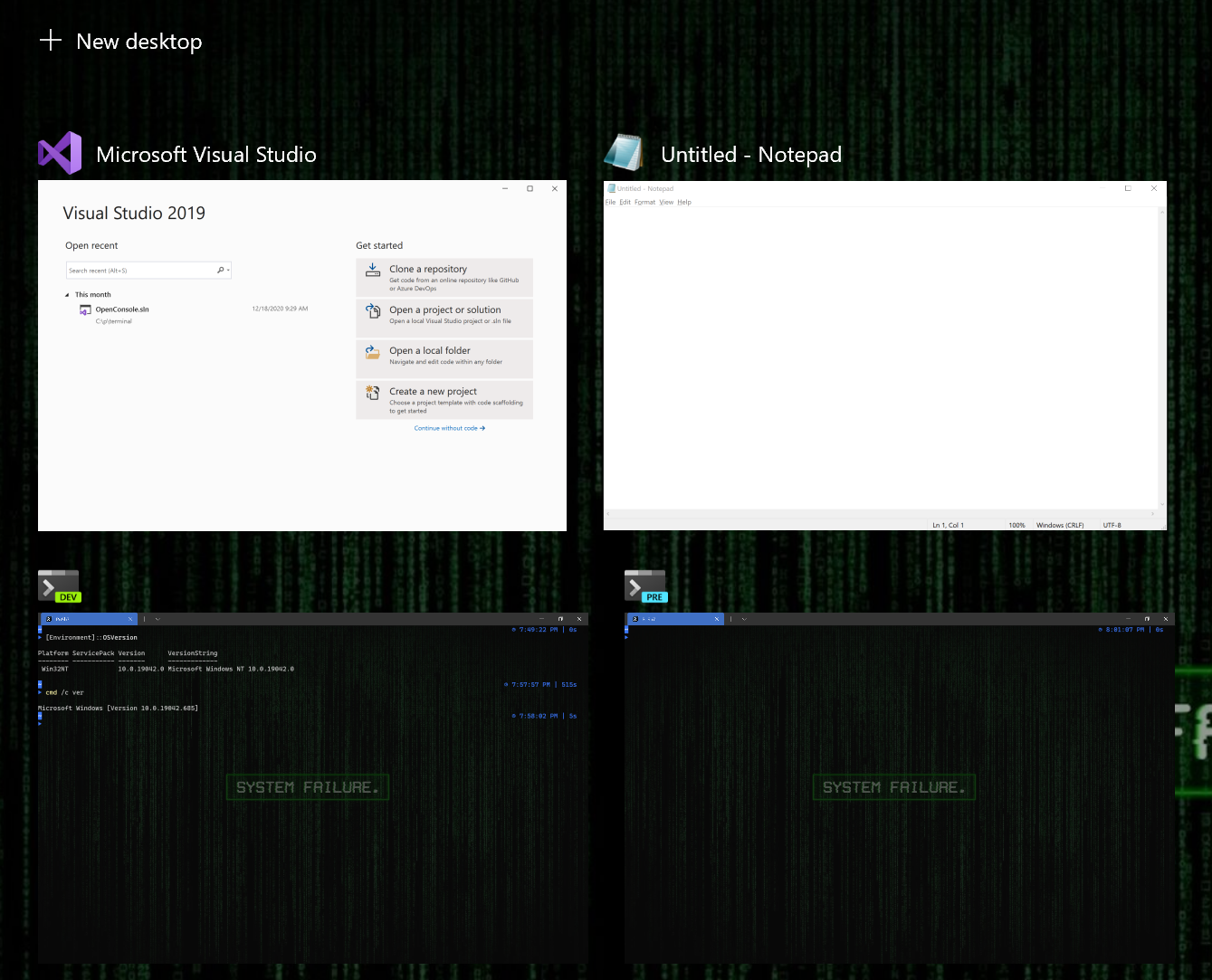Click the PRE terminal app icon

[644, 585]
